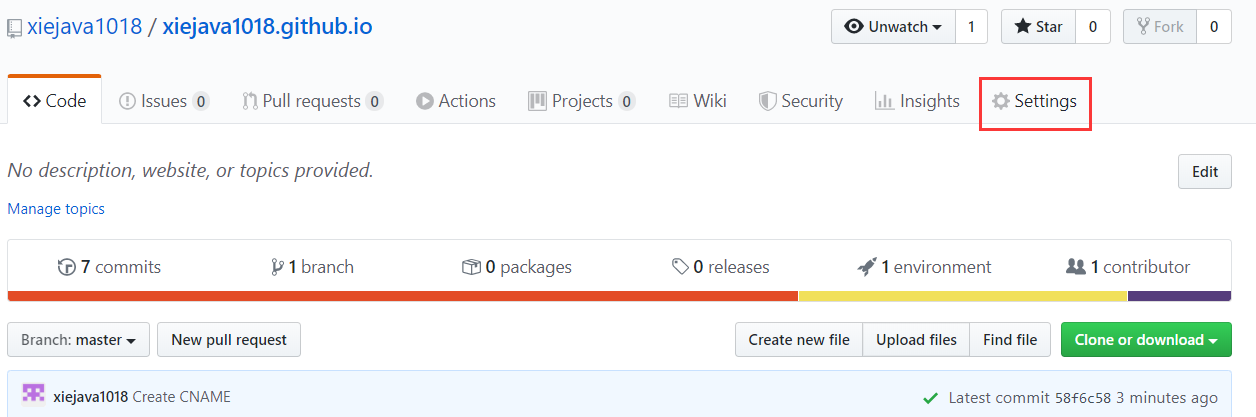Open the Security tab

click(800, 101)
